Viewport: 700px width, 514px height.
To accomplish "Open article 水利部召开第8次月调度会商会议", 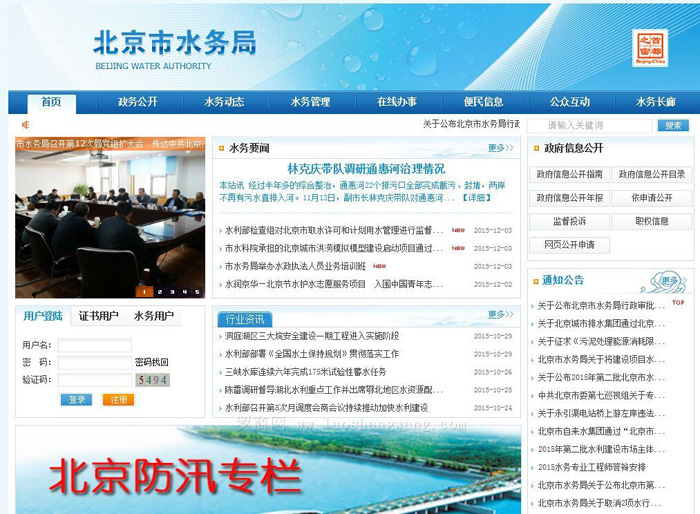I will point(326,408).
